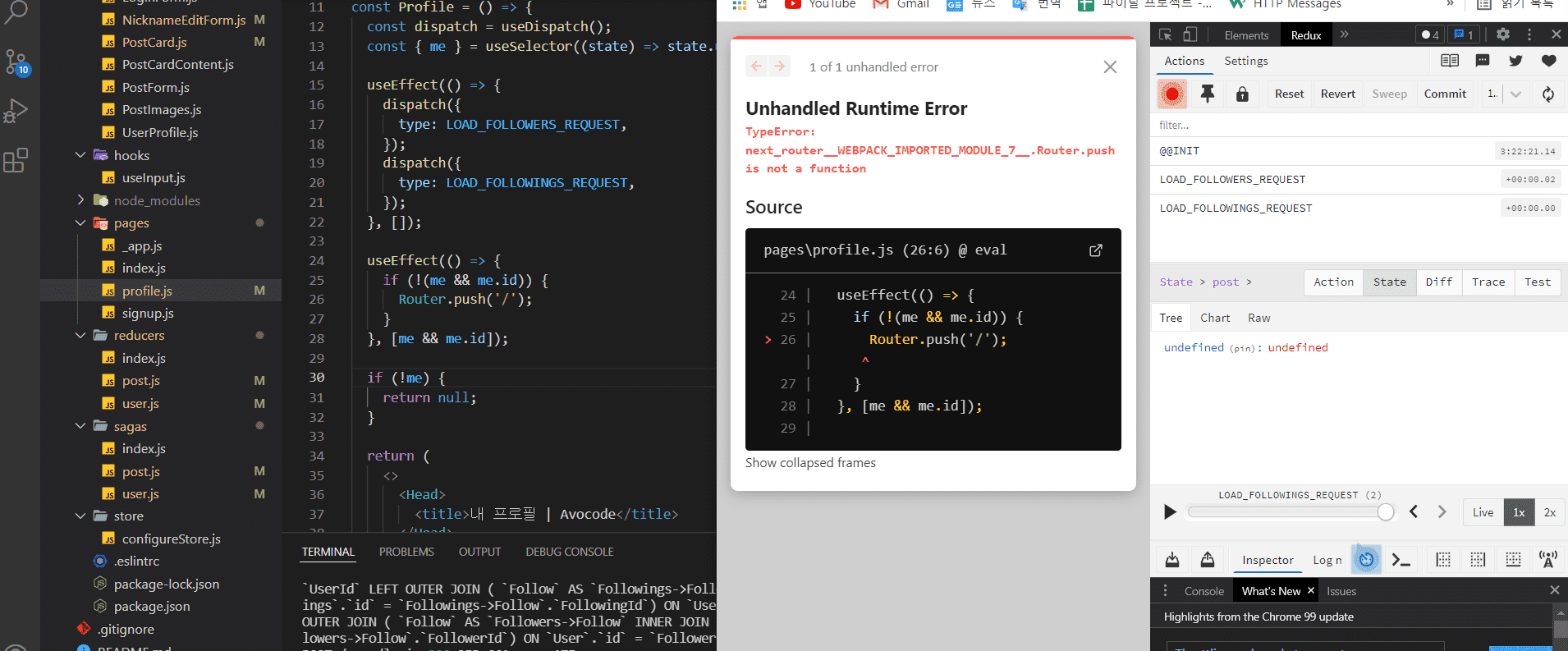
Task: Open the Settings tab in Redux DevTools
Action: pos(1246,61)
